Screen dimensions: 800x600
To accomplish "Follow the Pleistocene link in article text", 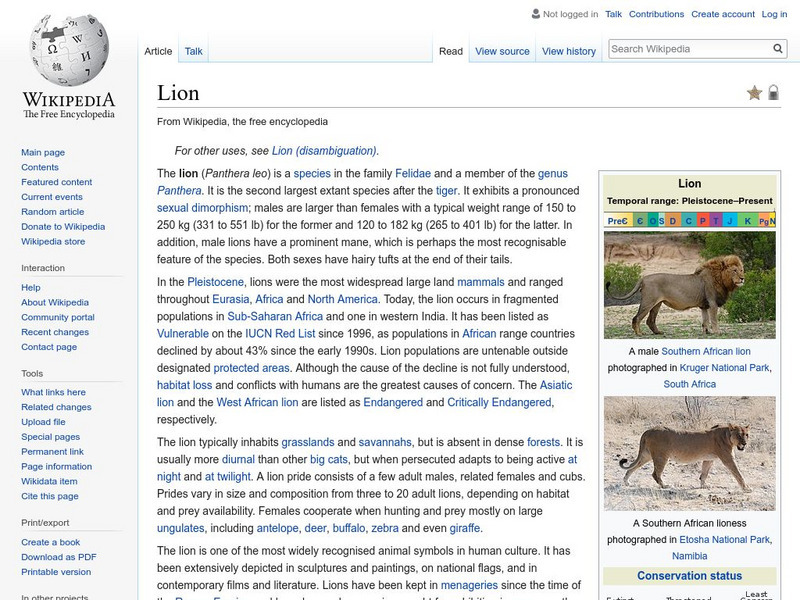I will [215, 282].
